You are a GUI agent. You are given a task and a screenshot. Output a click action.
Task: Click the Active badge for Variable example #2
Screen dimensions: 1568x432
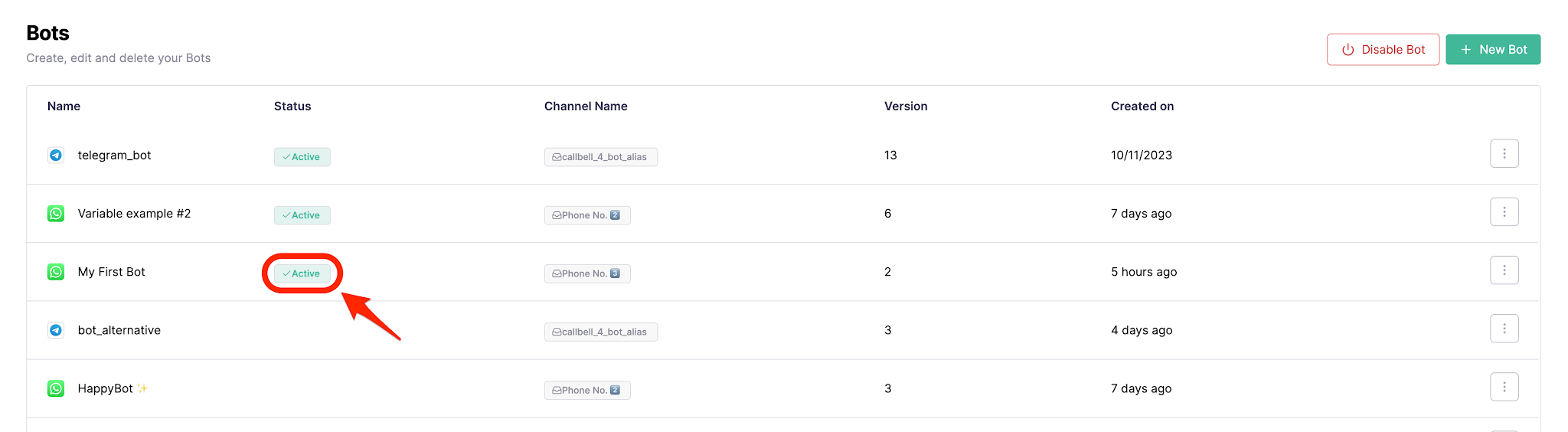coord(302,215)
